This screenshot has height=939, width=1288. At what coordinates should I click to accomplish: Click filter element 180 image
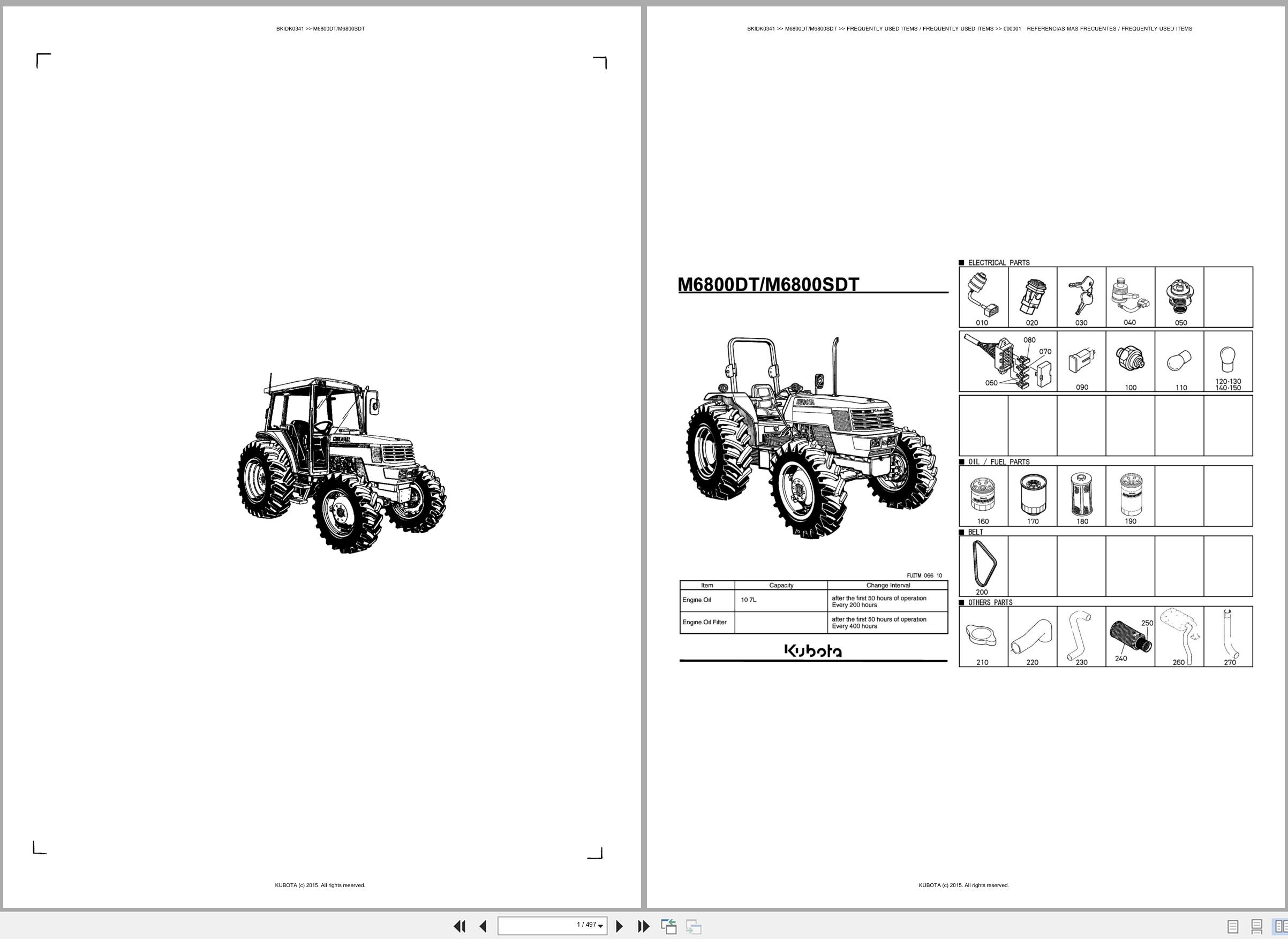point(1082,494)
